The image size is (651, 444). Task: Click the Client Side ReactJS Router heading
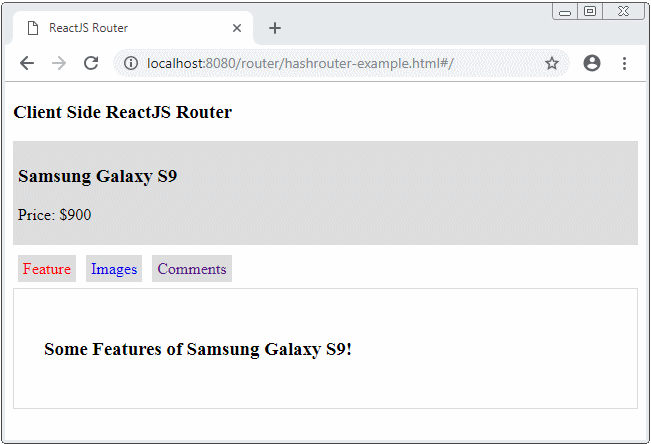click(x=123, y=112)
